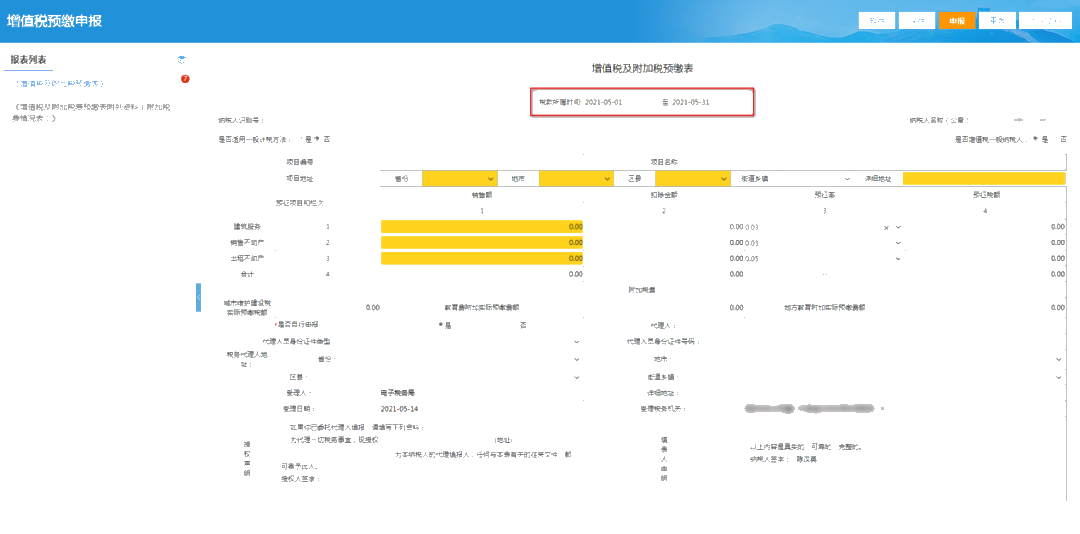Click the refresh icon beside 报表列表
This screenshot has width=1080, height=534.
pyautogui.click(x=182, y=60)
